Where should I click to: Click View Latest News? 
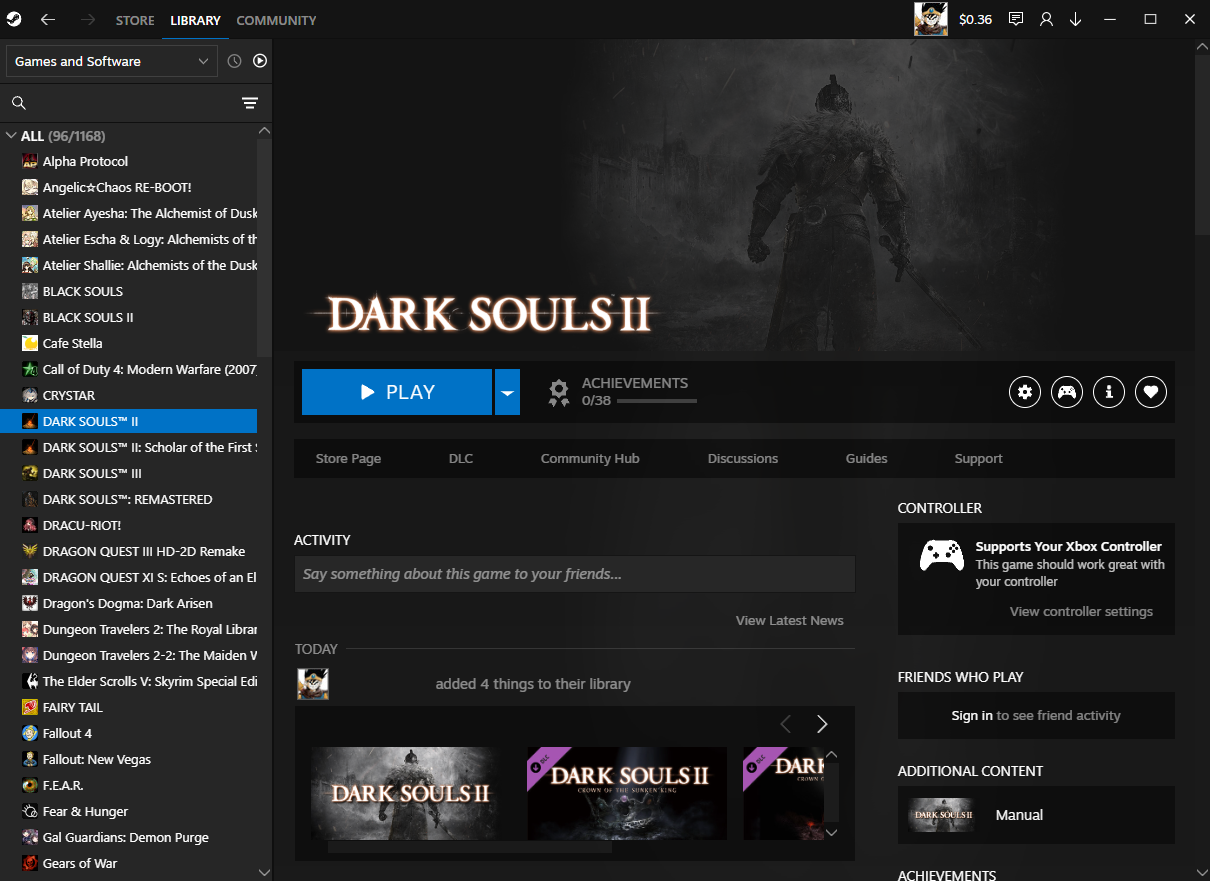tap(790, 620)
